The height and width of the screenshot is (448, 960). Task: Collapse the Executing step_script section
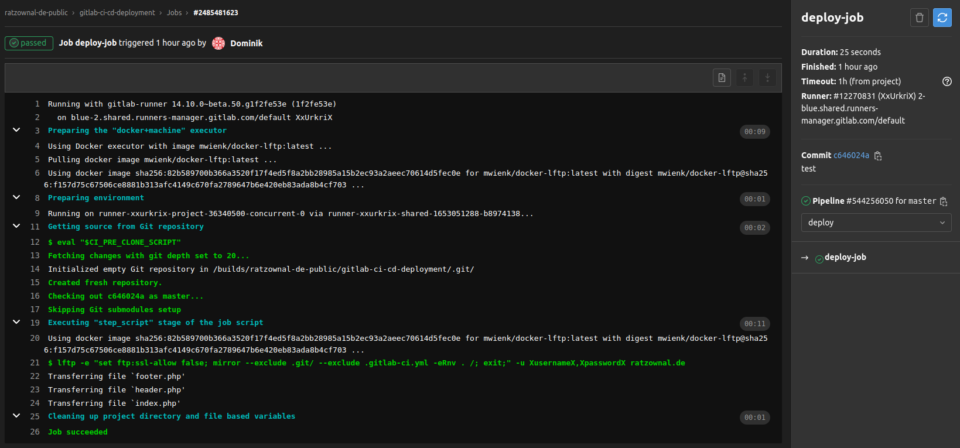16,323
